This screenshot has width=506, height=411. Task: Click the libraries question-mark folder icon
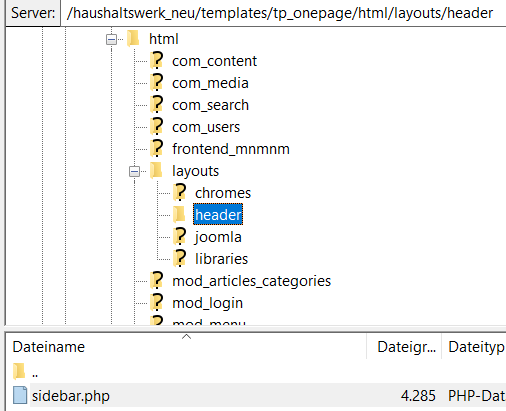[179, 258]
